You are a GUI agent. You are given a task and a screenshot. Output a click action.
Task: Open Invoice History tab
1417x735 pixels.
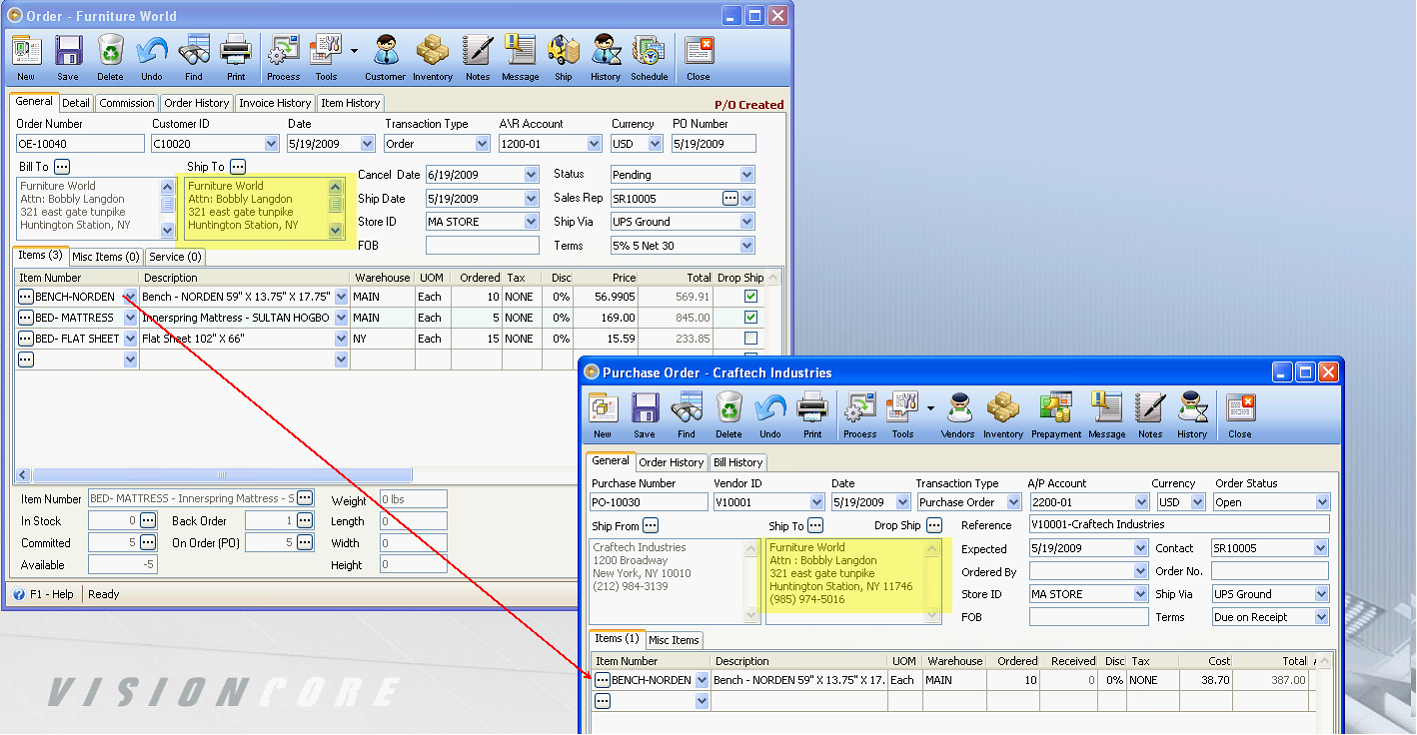(x=275, y=103)
